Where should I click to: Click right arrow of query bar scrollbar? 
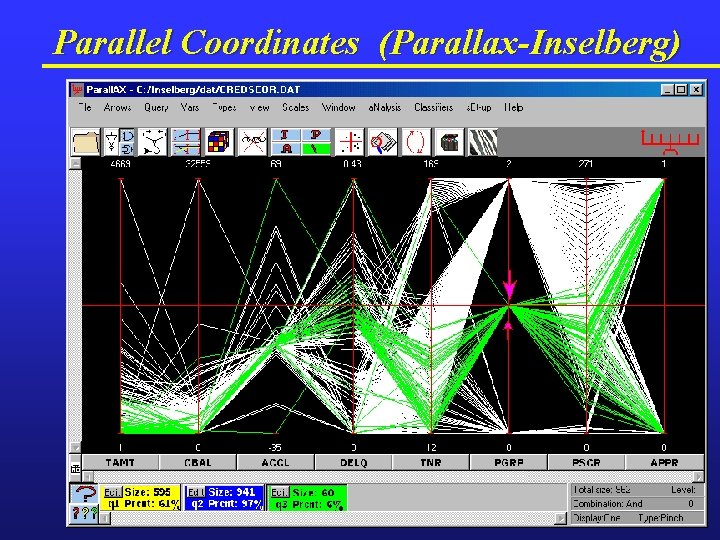561,518
